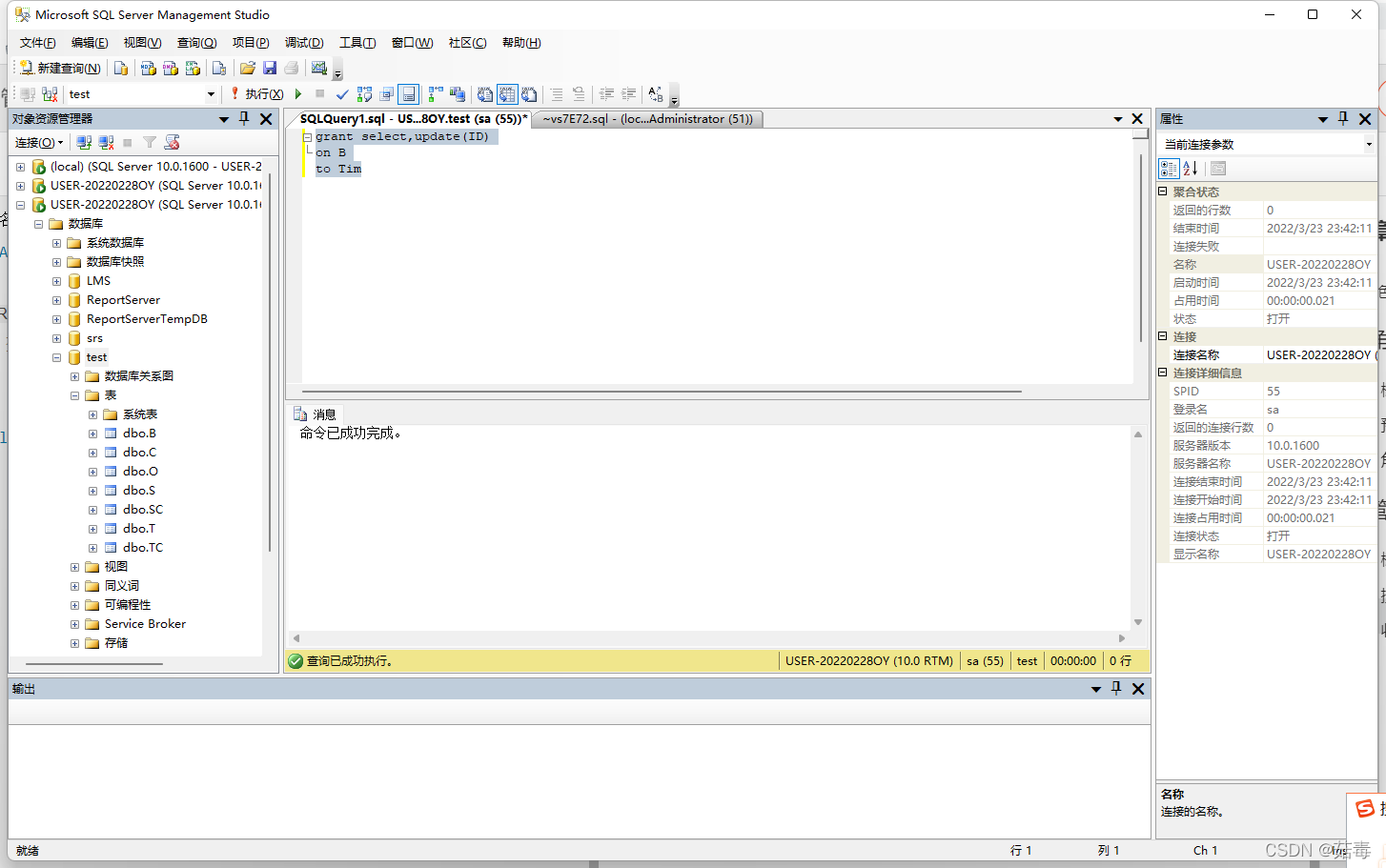
Task: Open the Query Options icon
Action: 386,94
